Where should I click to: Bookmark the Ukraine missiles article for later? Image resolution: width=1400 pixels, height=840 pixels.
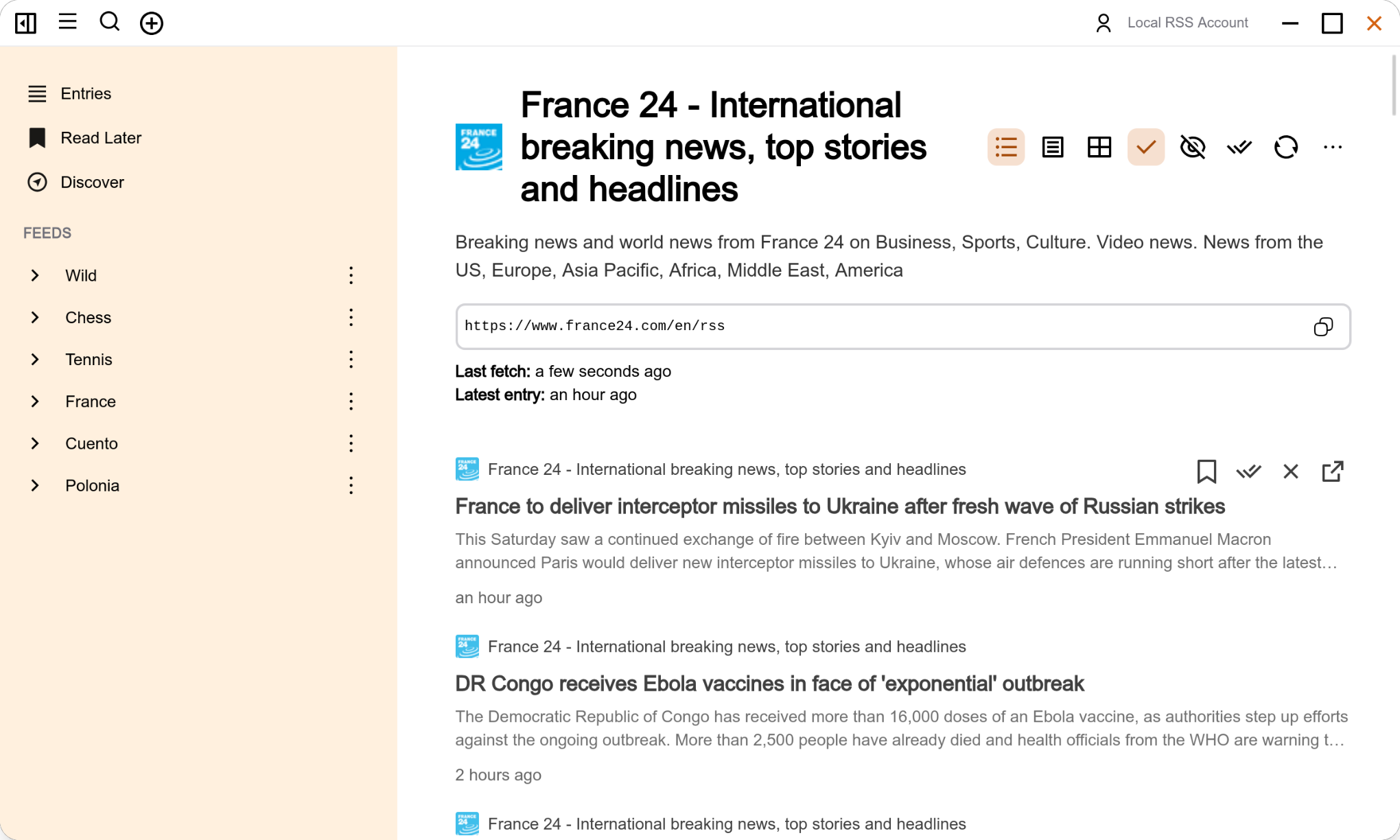point(1206,471)
